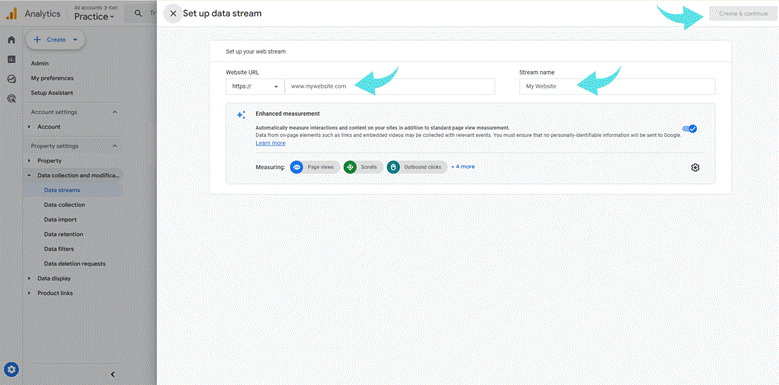Select Data retention in the sidebar
Image resolution: width=779 pixels, height=385 pixels.
[x=64, y=234]
